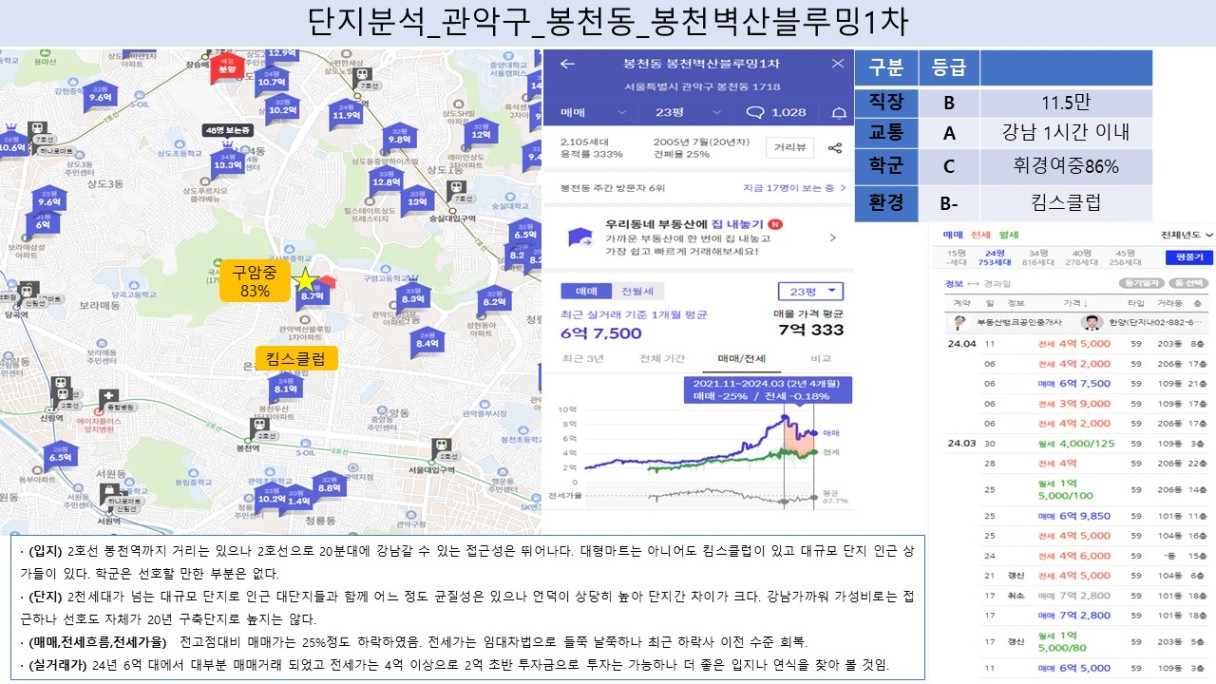This screenshot has width=1216, height=684.
Task: Click the 전세가율 평균 marker on the lower chart
Action: coord(815,497)
